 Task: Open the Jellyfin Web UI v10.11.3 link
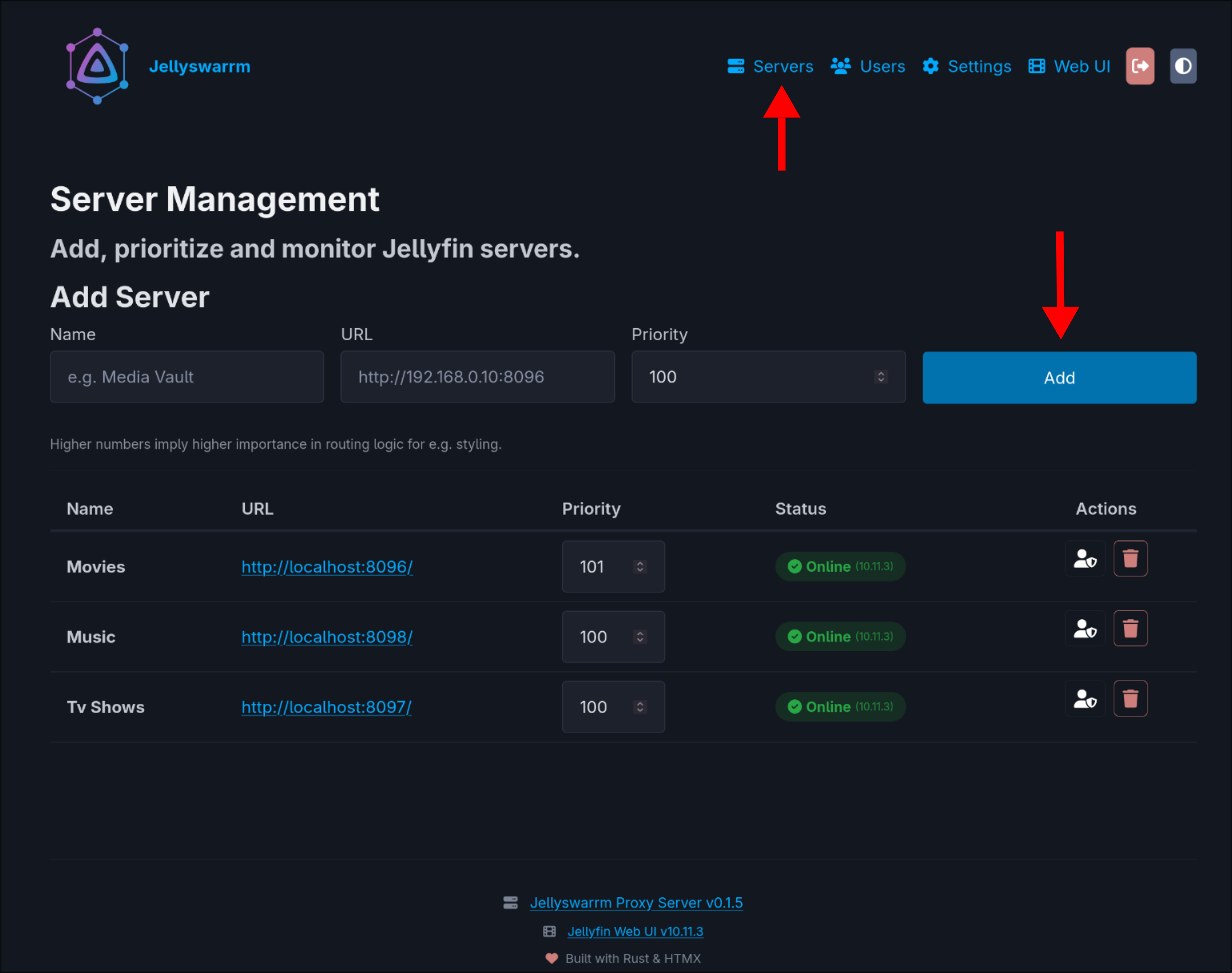click(x=635, y=931)
